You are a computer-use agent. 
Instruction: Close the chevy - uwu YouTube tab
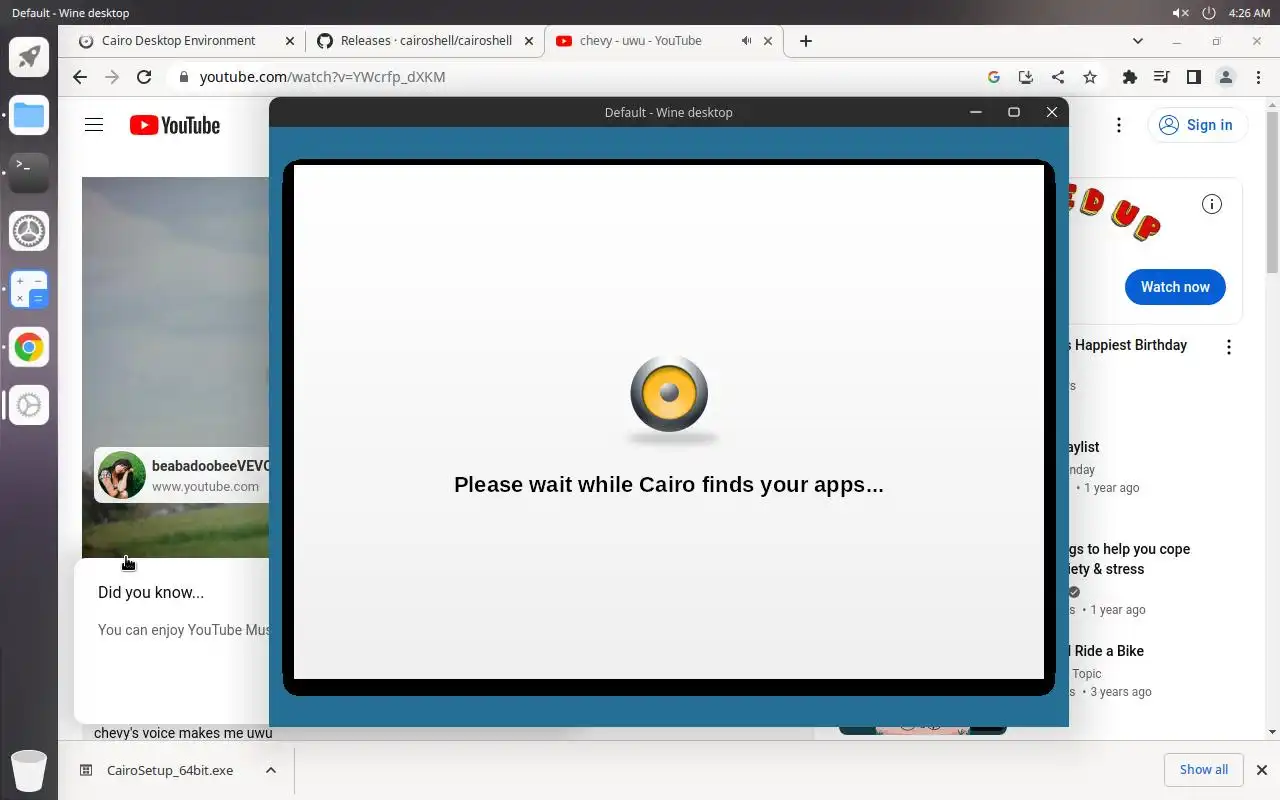(768, 41)
